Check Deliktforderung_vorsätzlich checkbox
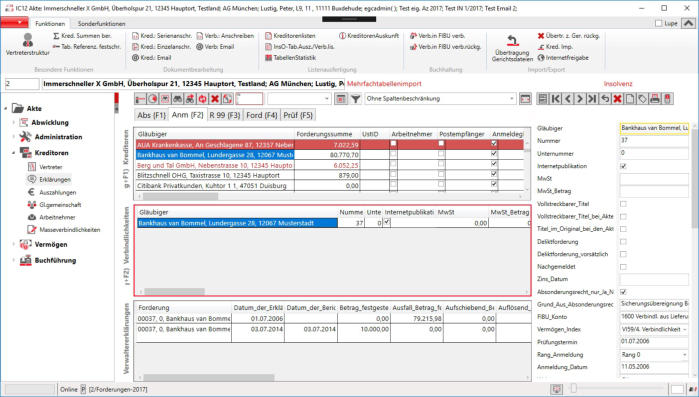 click(623, 254)
